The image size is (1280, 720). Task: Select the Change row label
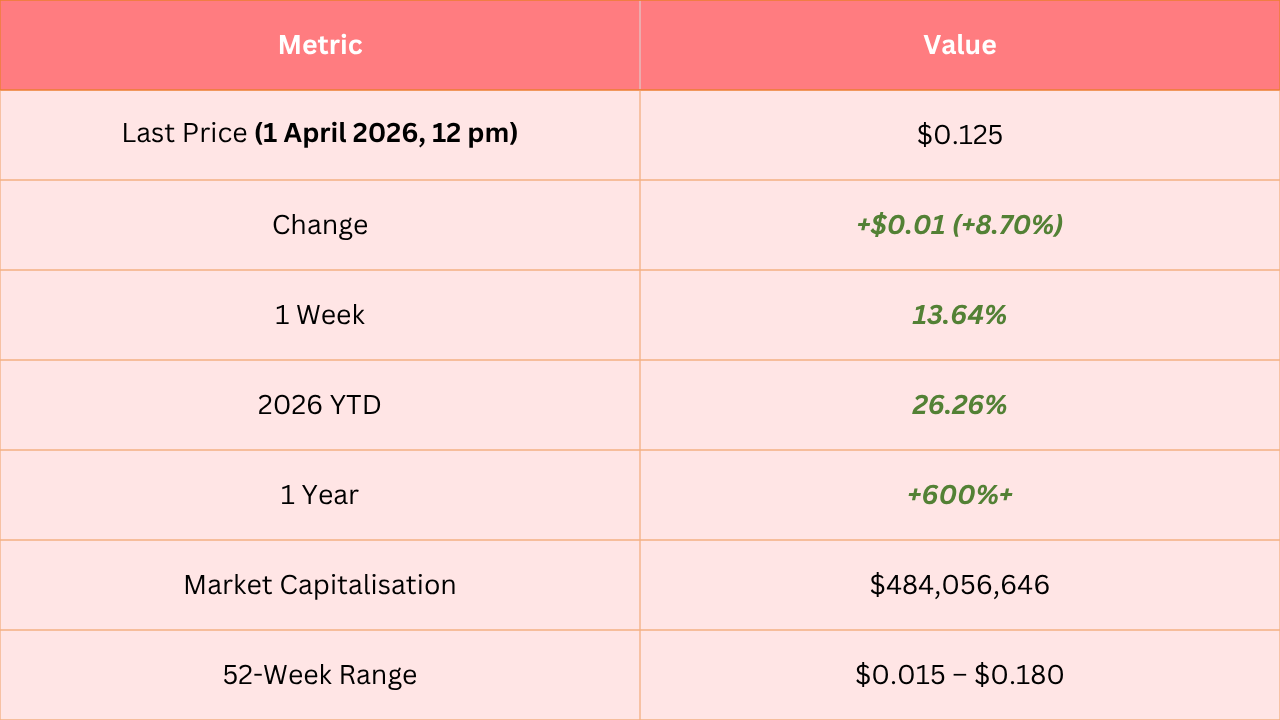(x=320, y=225)
